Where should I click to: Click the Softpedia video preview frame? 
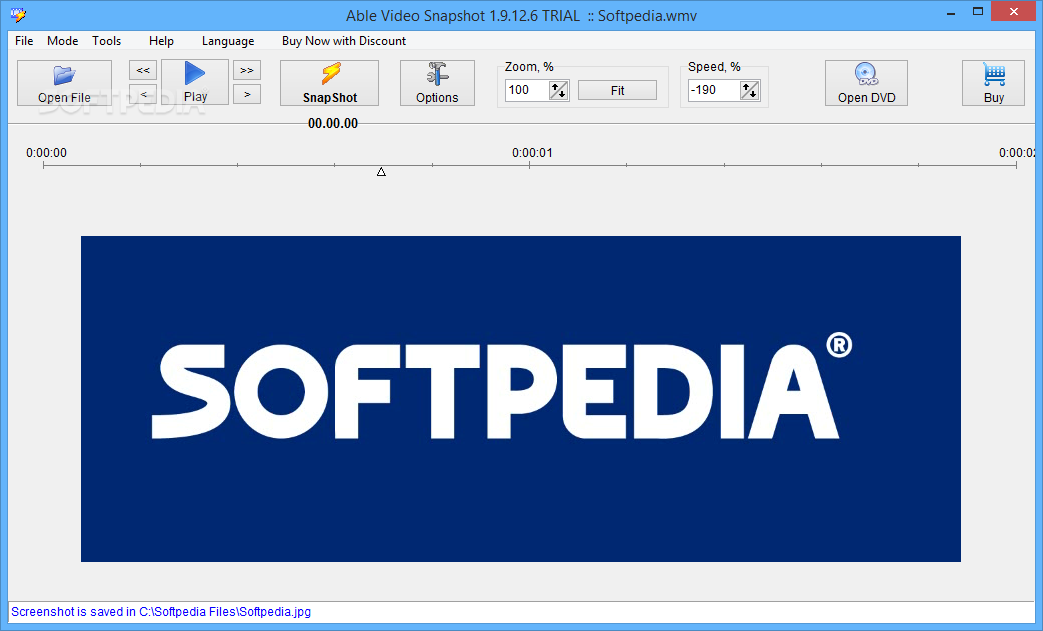pyautogui.click(x=521, y=399)
